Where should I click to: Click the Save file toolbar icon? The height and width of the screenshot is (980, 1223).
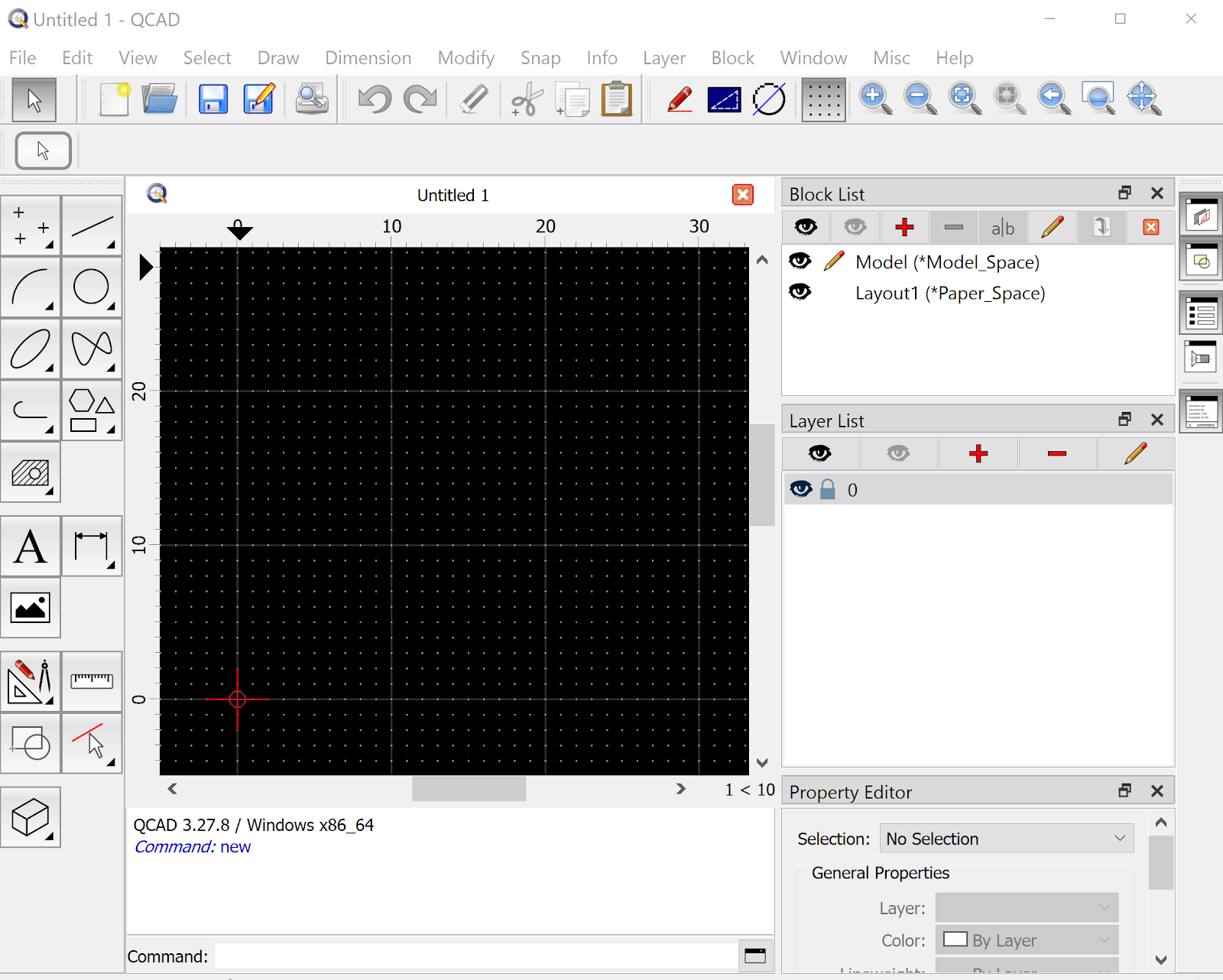click(213, 99)
